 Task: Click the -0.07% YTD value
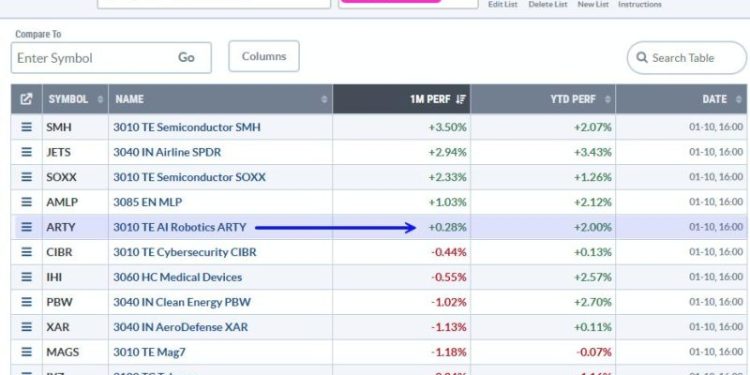594,352
